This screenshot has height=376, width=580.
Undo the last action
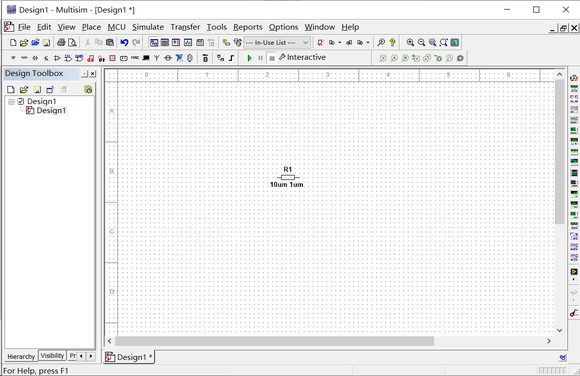[124, 43]
